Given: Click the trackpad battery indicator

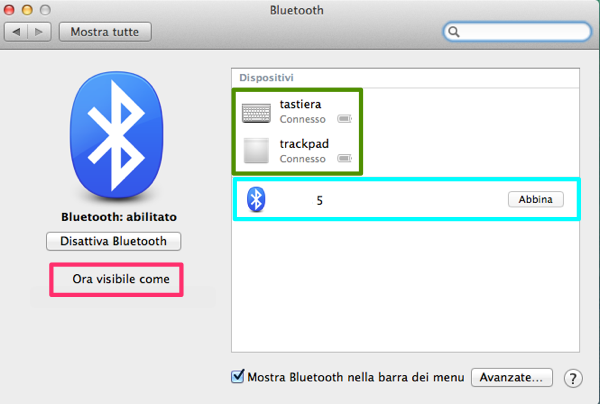Looking at the screenshot, I should (344, 158).
